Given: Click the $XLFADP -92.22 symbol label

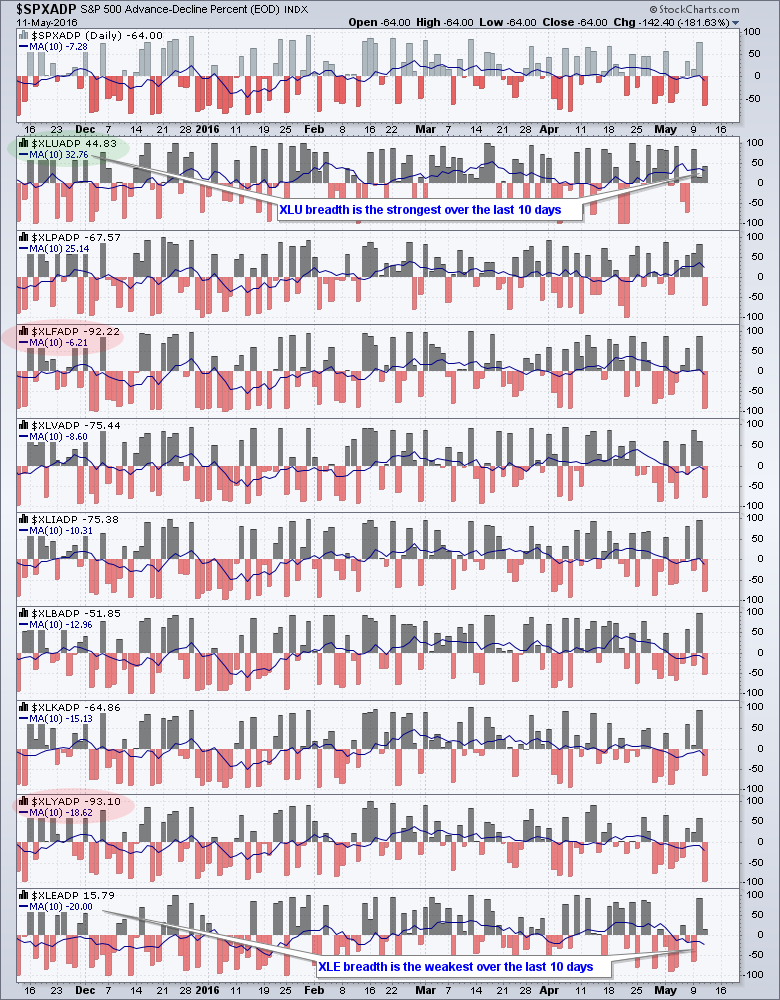Looking at the screenshot, I should pyautogui.click(x=76, y=332).
